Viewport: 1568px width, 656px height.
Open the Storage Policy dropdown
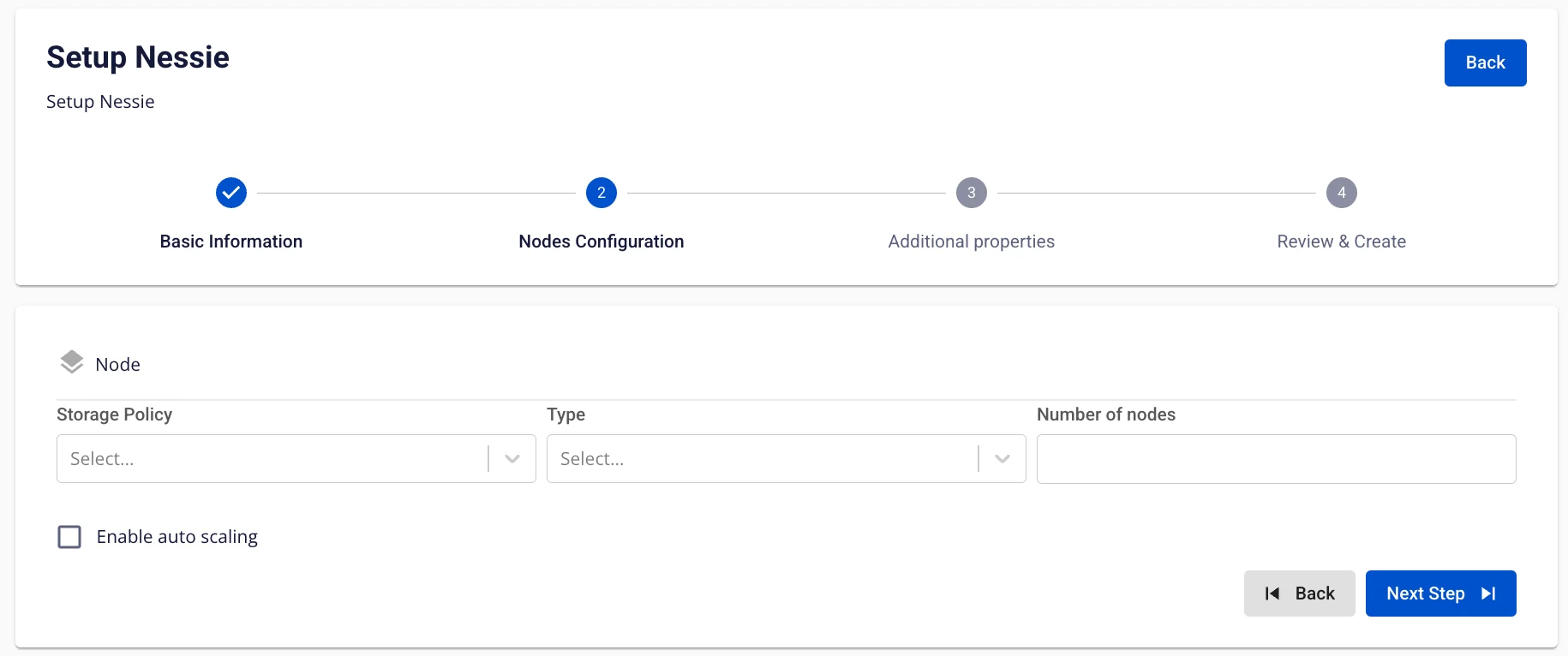(296, 459)
